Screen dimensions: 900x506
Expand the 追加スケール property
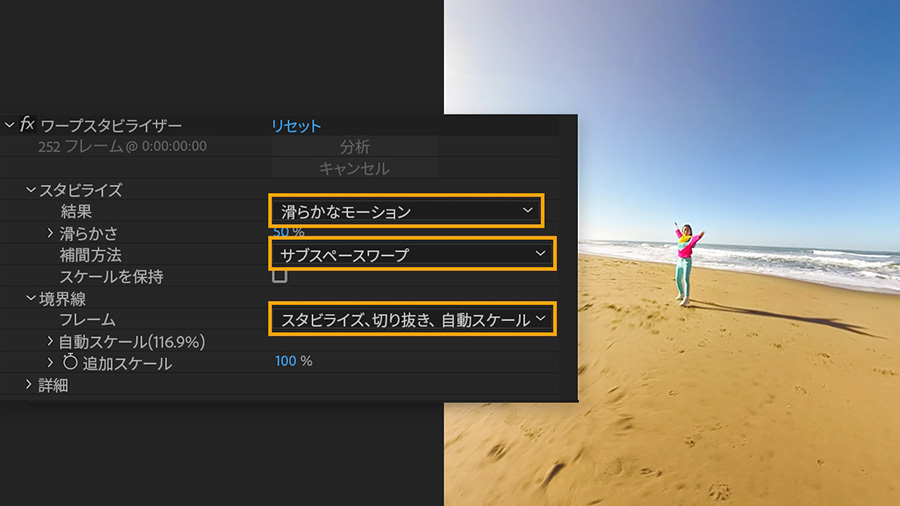click(50, 363)
